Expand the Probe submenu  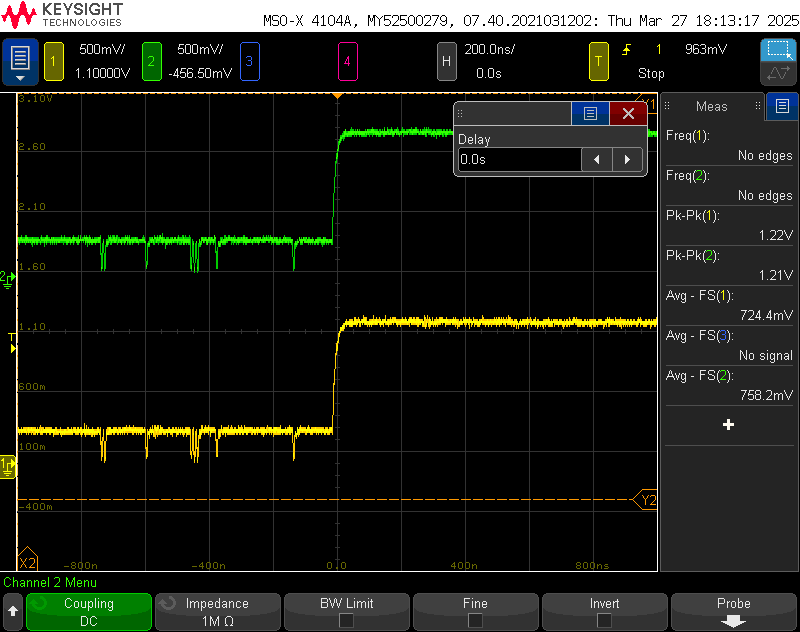[734, 612]
